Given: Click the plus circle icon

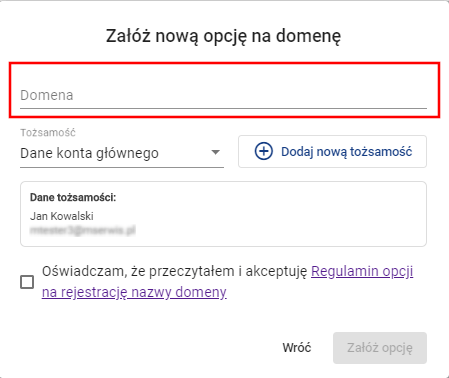Looking at the screenshot, I should [x=264, y=151].
